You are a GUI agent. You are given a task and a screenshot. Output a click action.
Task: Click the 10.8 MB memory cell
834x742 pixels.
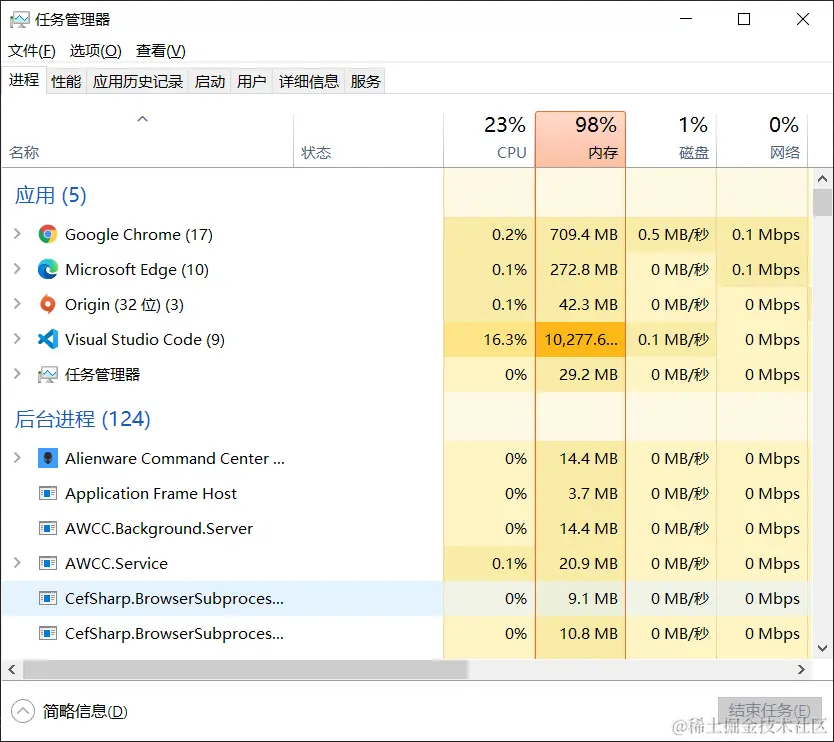580,633
